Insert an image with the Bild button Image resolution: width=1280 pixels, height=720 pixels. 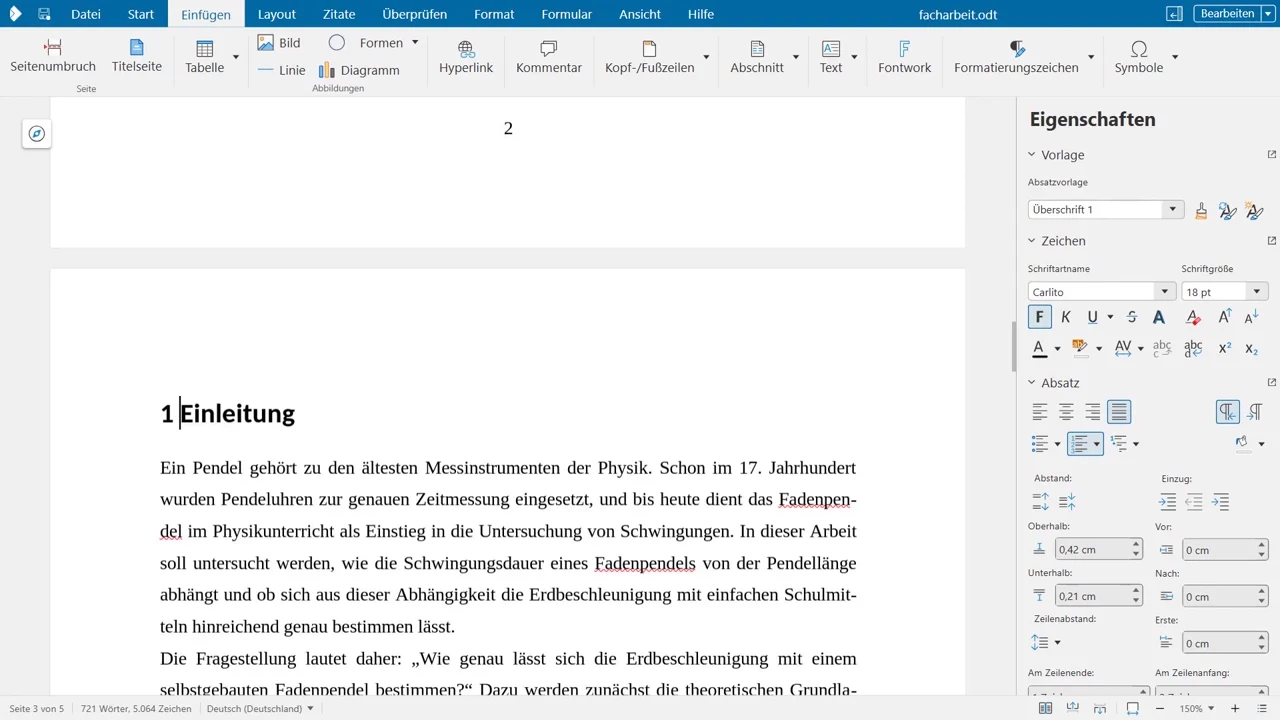[278, 43]
